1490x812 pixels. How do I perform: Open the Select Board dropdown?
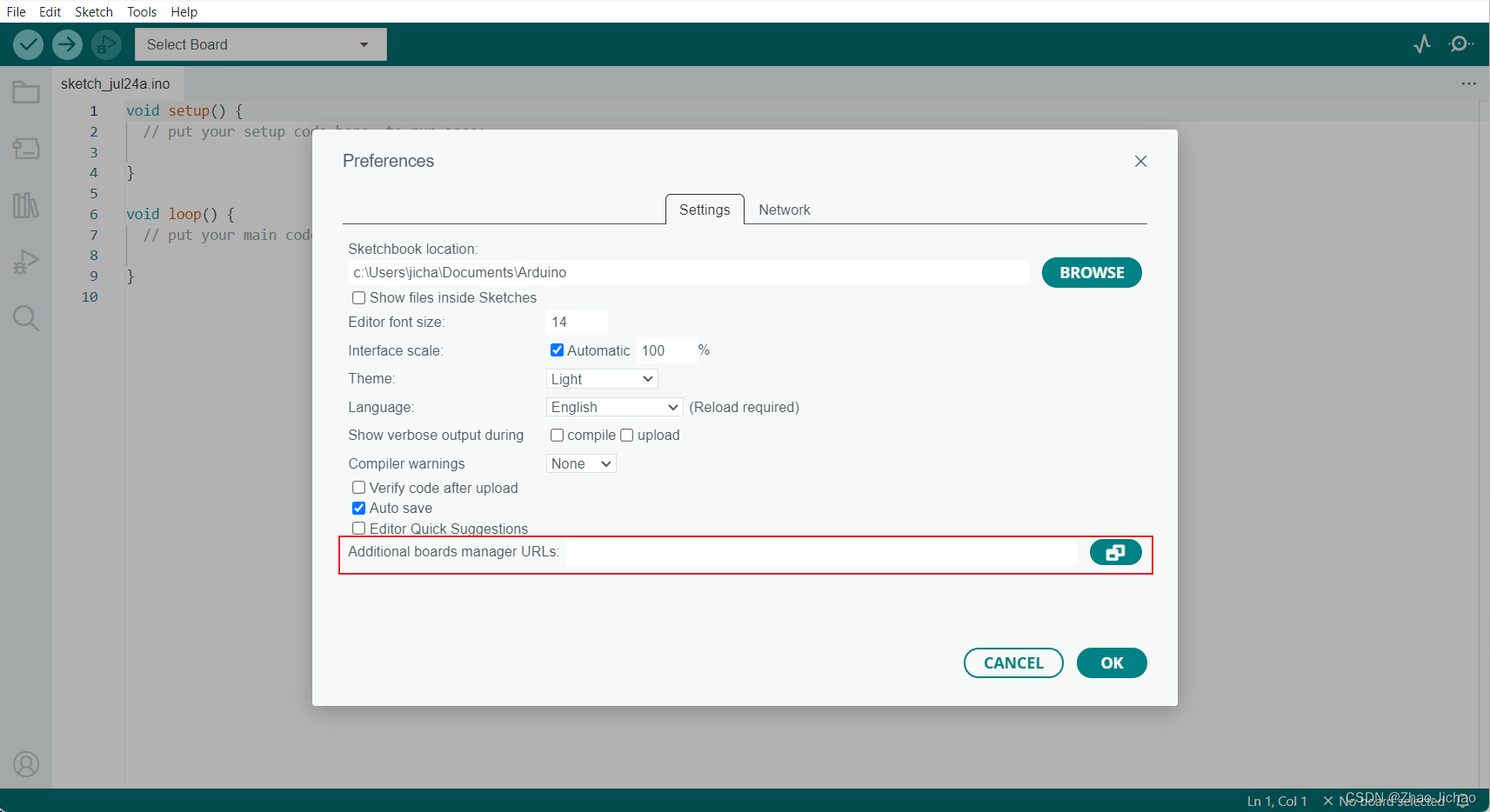coord(260,44)
